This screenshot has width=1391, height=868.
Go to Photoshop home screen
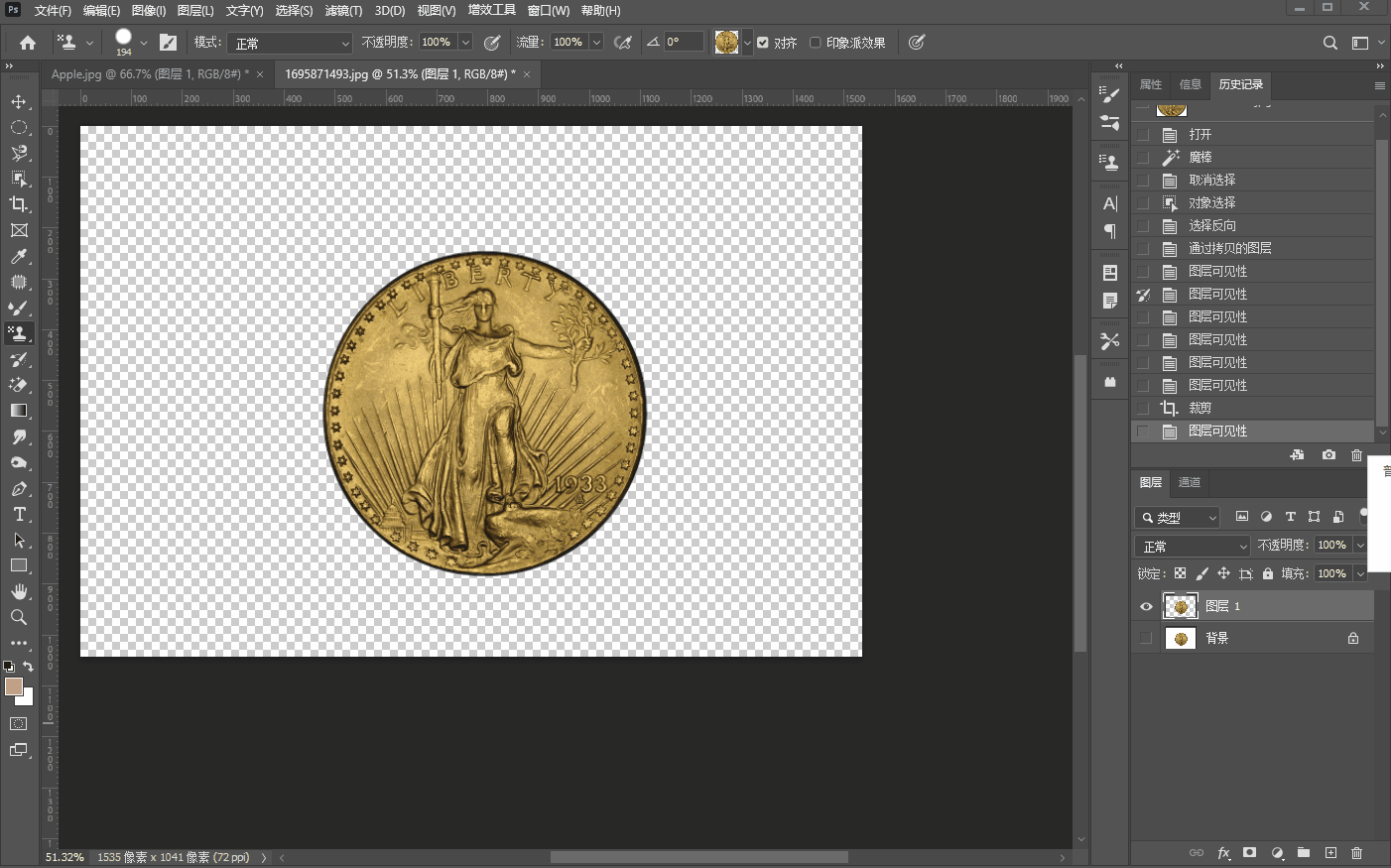(28, 43)
